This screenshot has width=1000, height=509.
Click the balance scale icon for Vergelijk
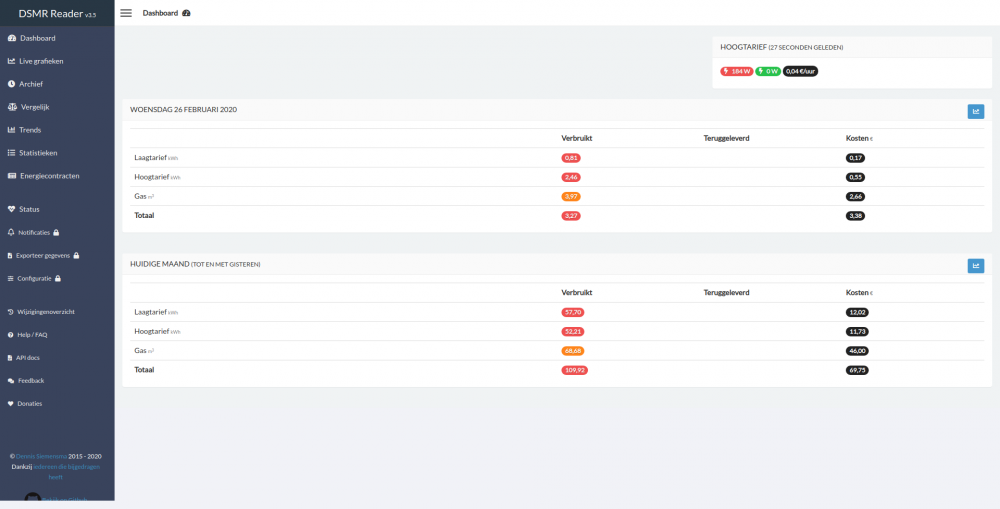[12, 107]
